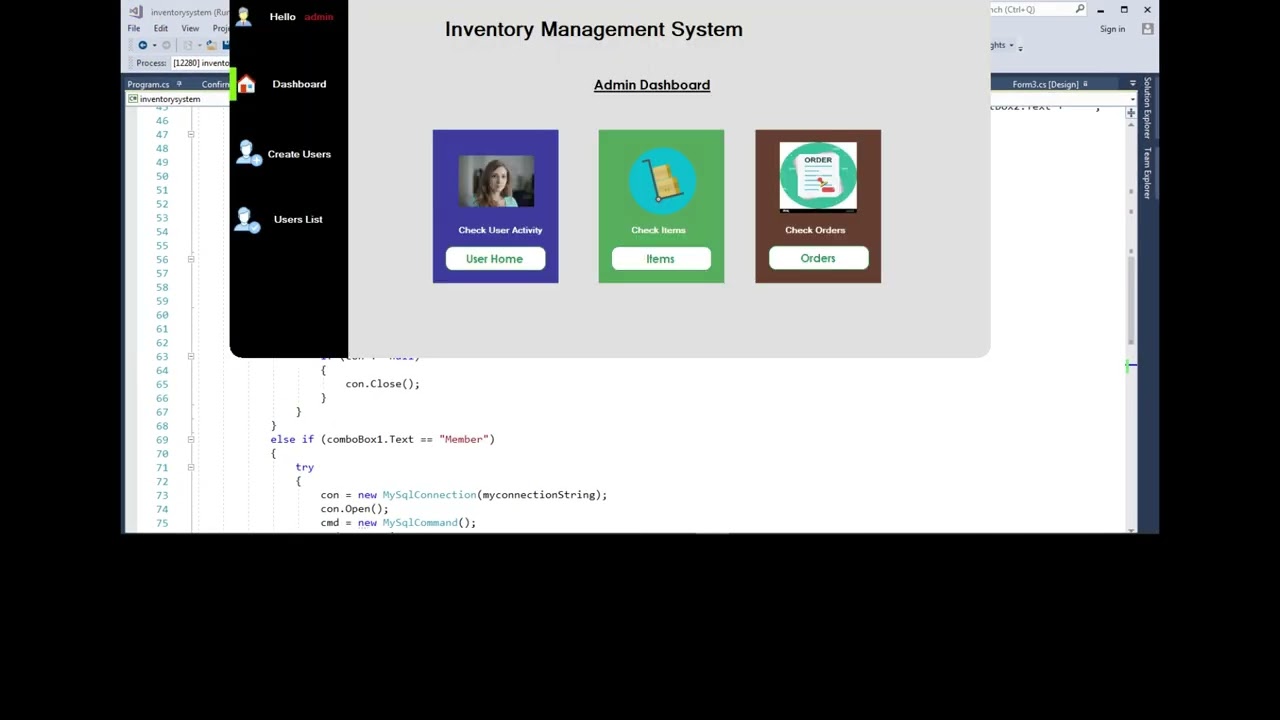Open the Navigate Backward history dropdown
This screenshot has width=1280, height=720.
tap(153, 45)
